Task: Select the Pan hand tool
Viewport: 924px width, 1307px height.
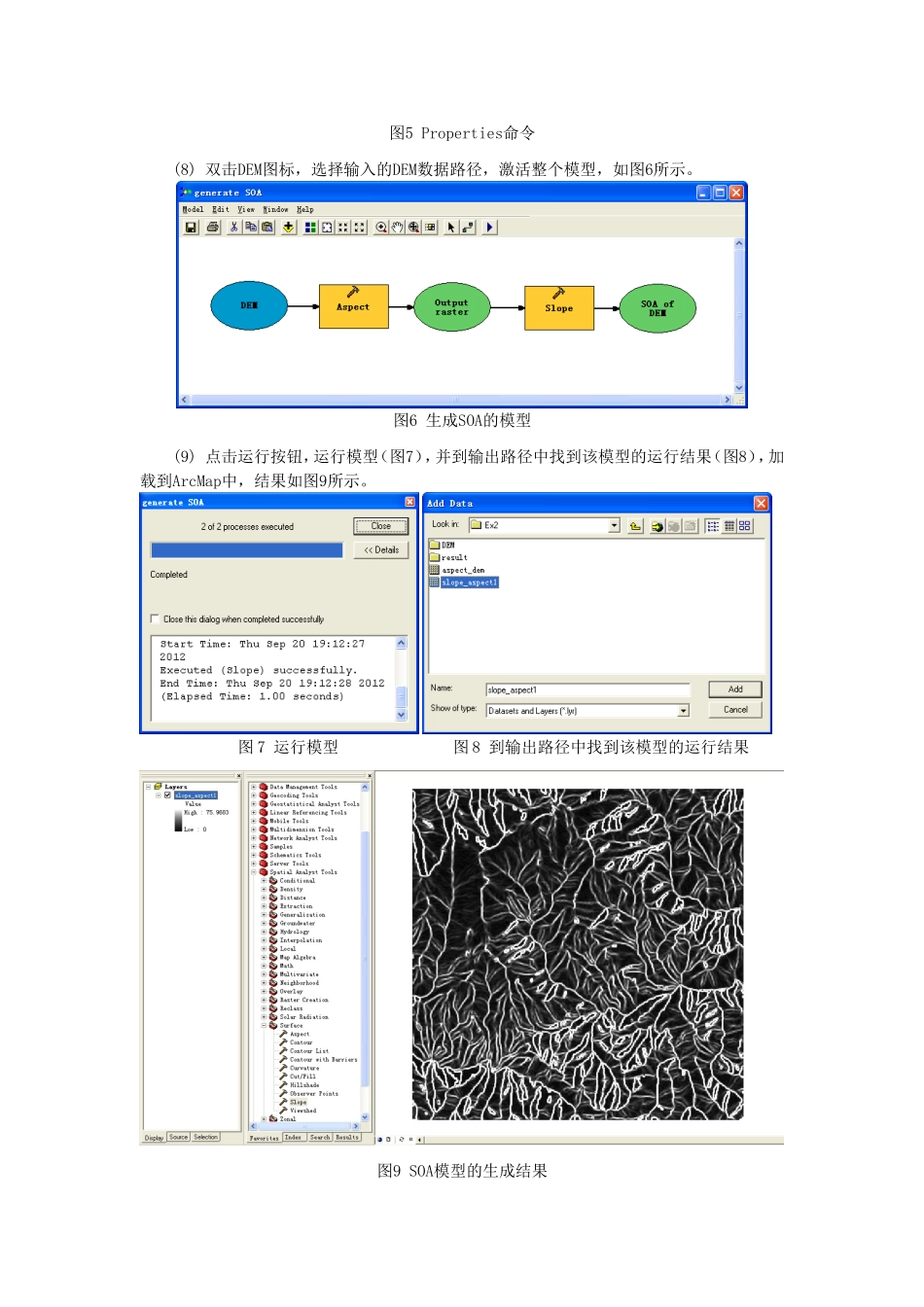Action: (x=398, y=228)
